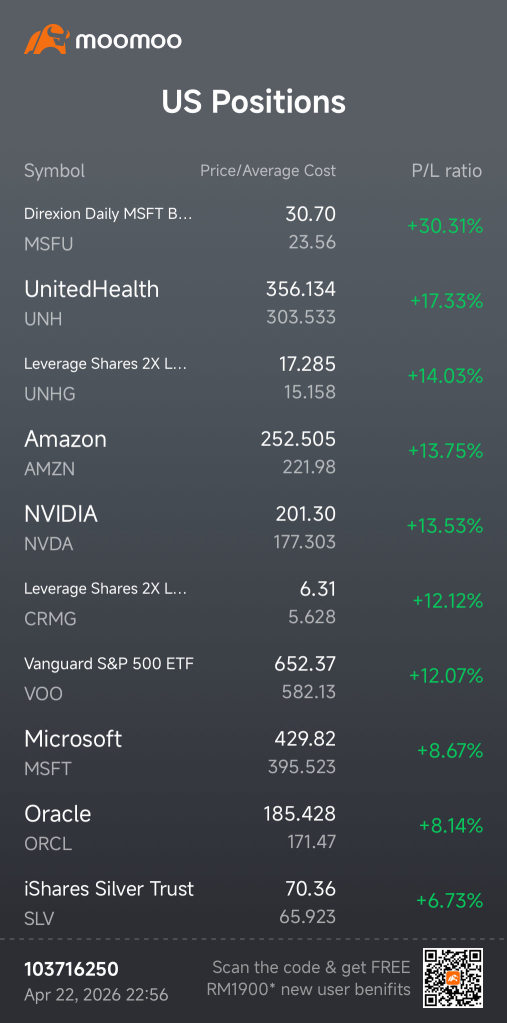Viewport: 507px width, 1023px height.
Task: Select the Price/Average Cost column header
Action: pos(268,171)
